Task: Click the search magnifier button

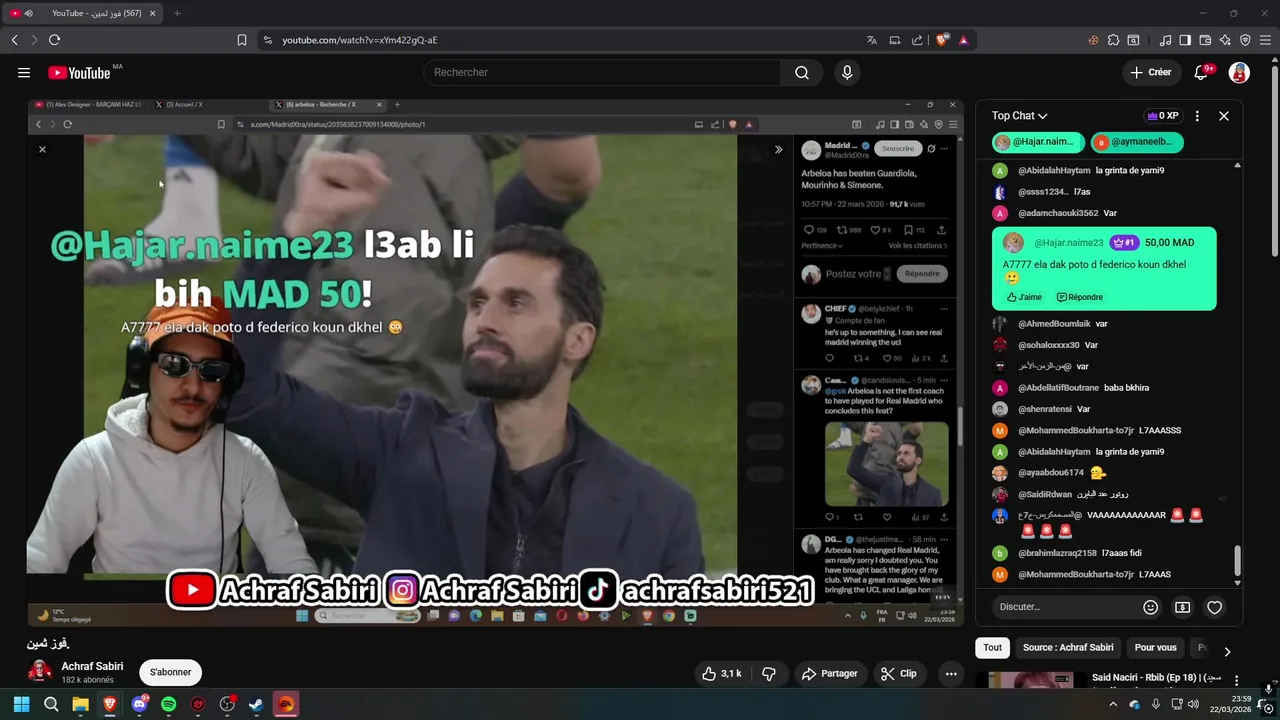Action: pyautogui.click(x=802, y=72)
